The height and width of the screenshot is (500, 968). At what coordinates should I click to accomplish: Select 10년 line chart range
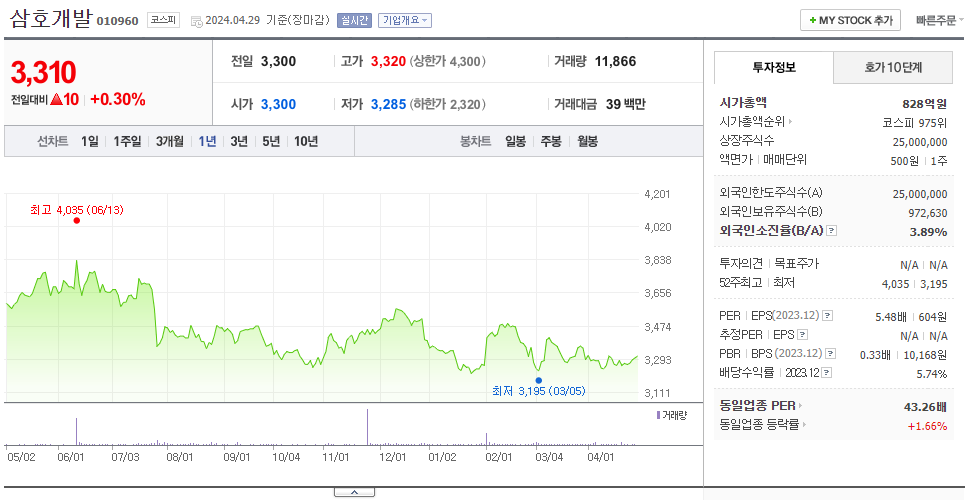[x=306, y=141]
